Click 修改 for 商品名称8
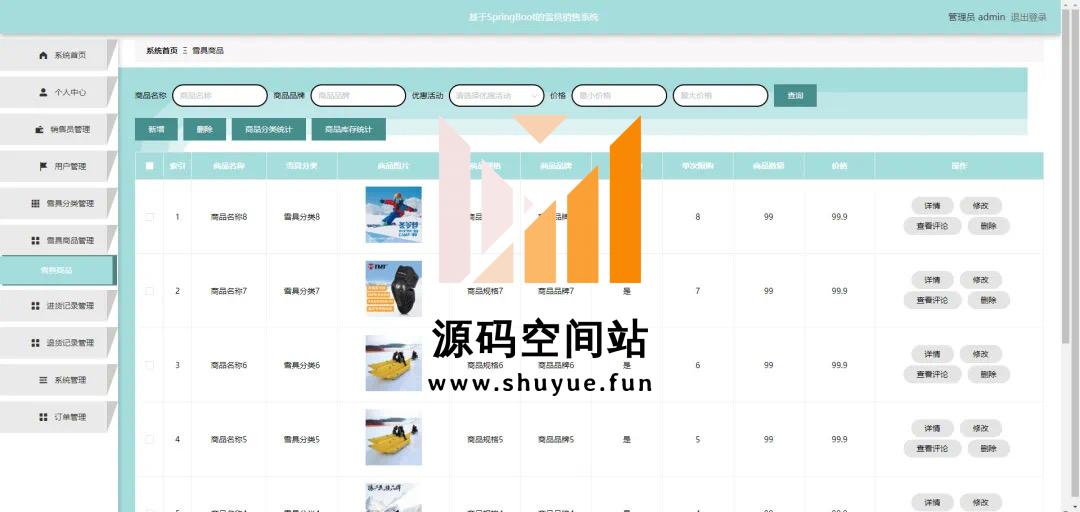Viewport: 1080px width, 512px height. coord(981,206)
